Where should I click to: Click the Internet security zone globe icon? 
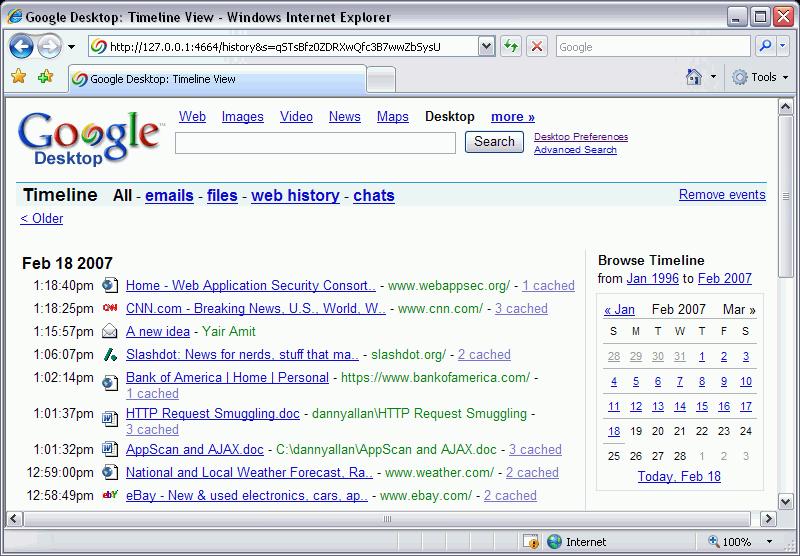coord(555,541)
